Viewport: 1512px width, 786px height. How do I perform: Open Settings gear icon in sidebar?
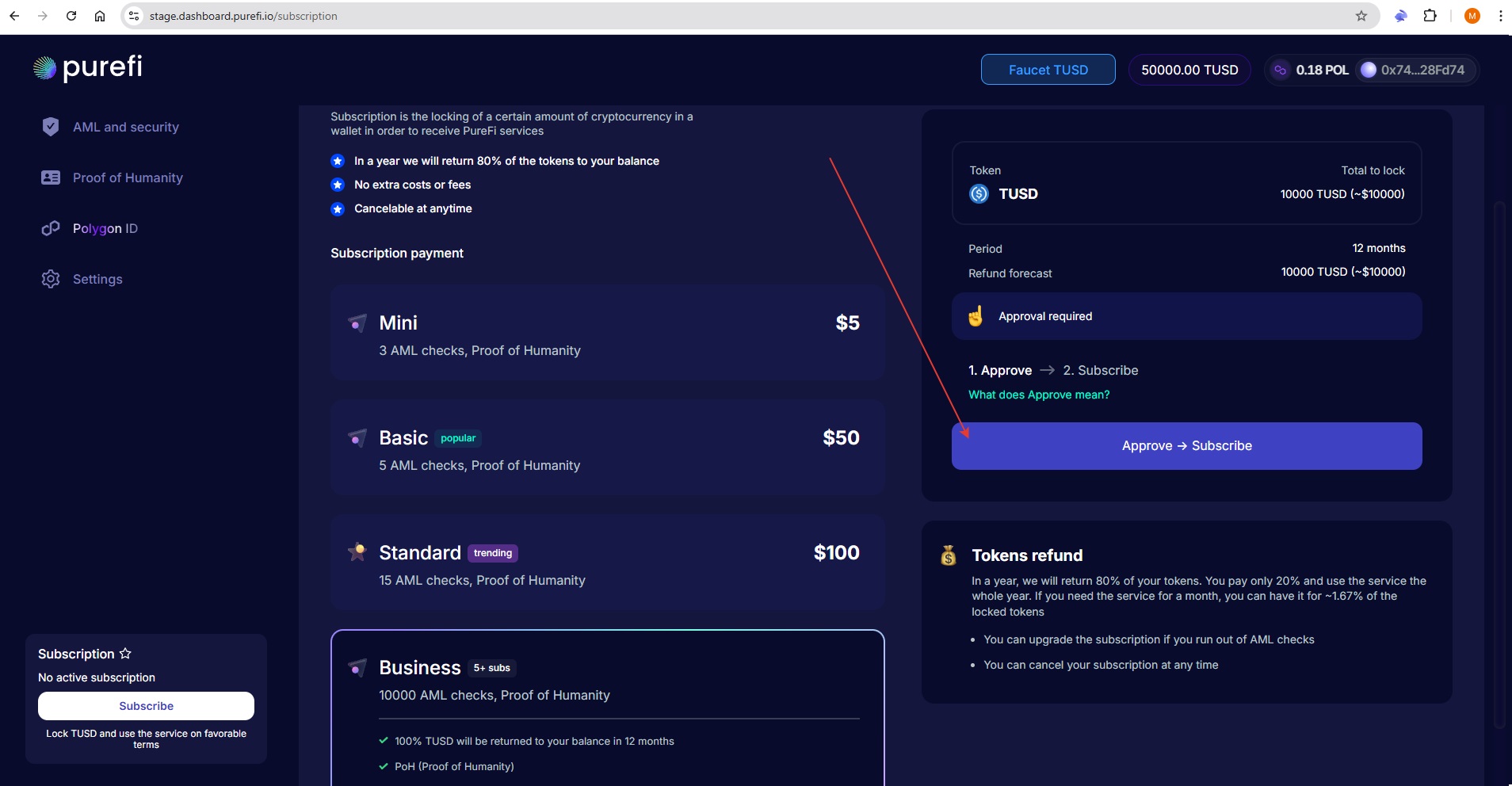pyautogui.click(x=51, y=279)
